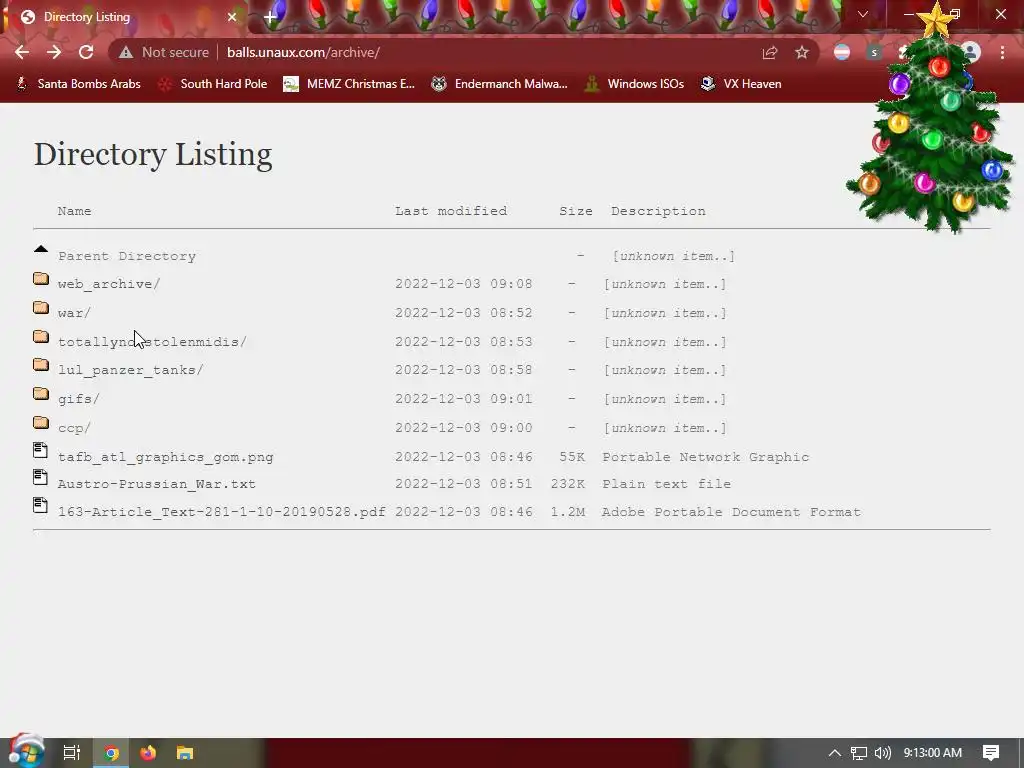Bookmark this page with the star icon
The image size is (1024, 768).
802,52
